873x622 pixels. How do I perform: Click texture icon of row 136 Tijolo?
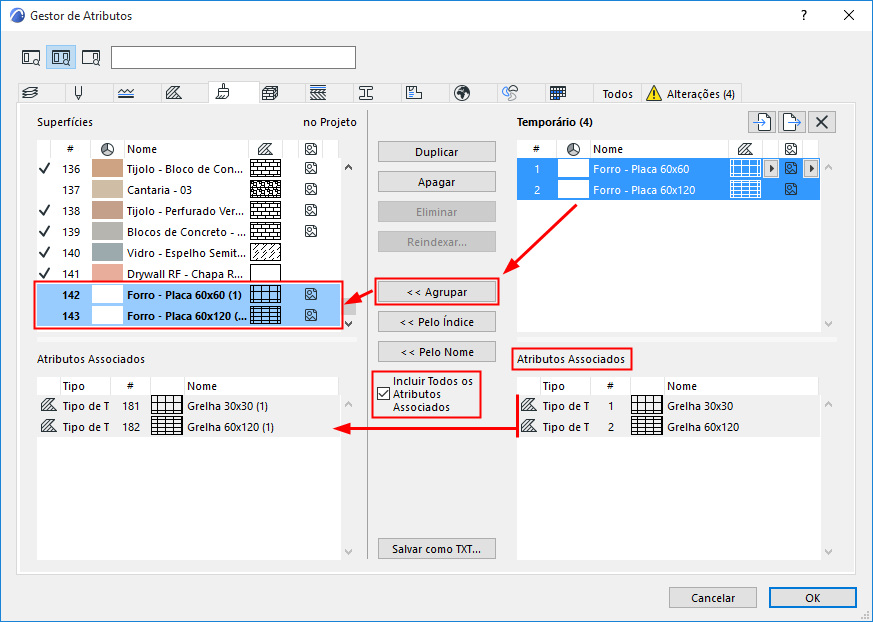pyautogui.click(x=311, y=169)
